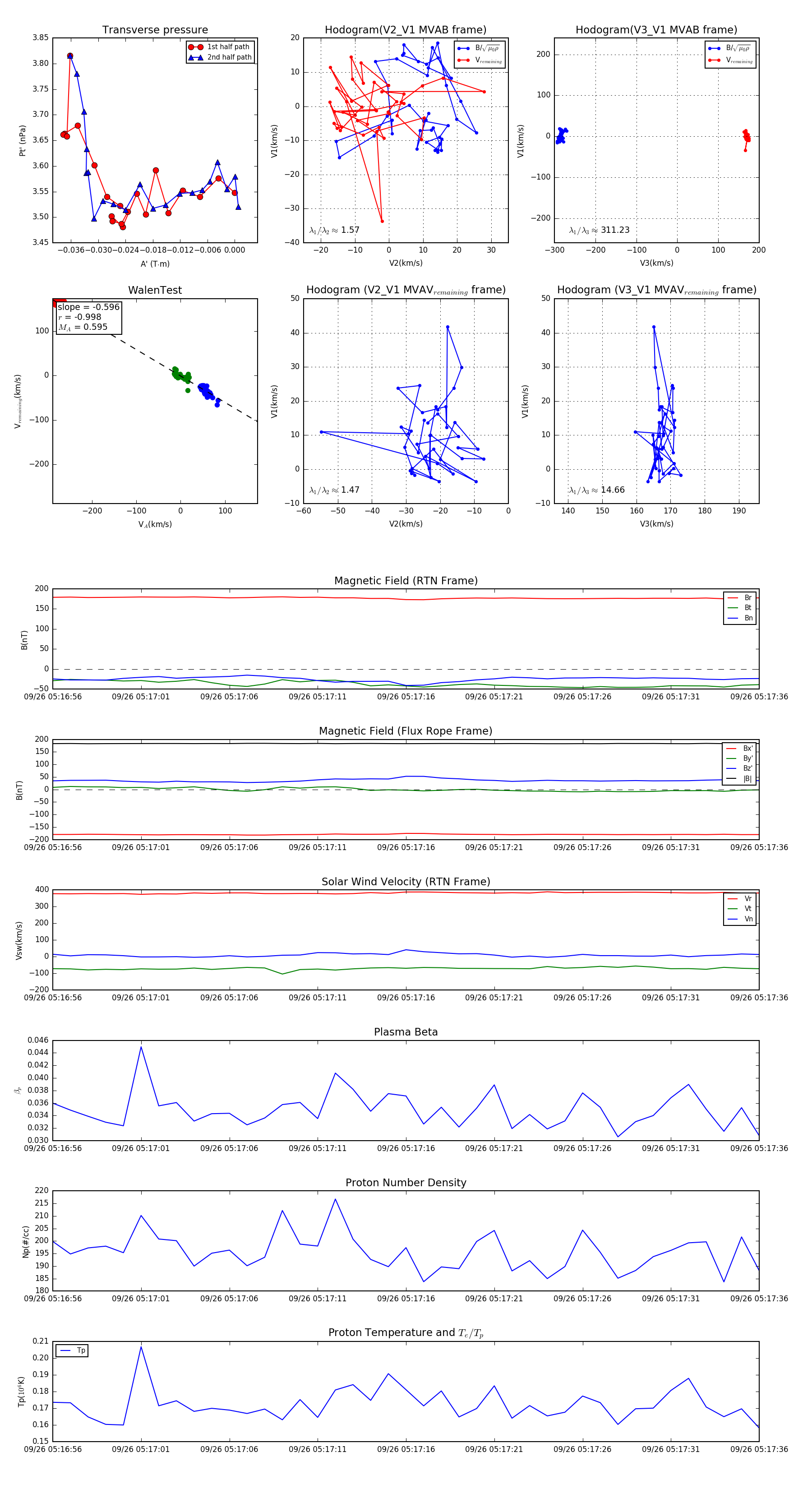Click the 'Proton Number Density' panel title
This screenshot has width=812, height=1489.
(406, 1183)
